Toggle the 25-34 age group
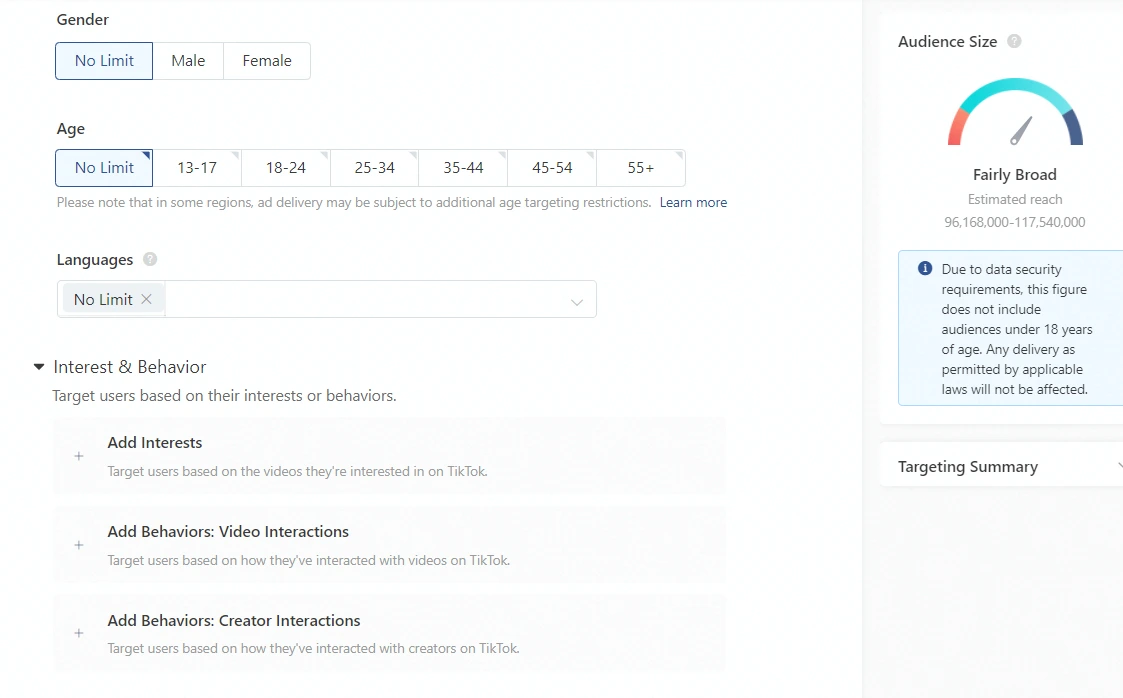This screenshot has height=698, width=1123. click(x=375, y=168)
